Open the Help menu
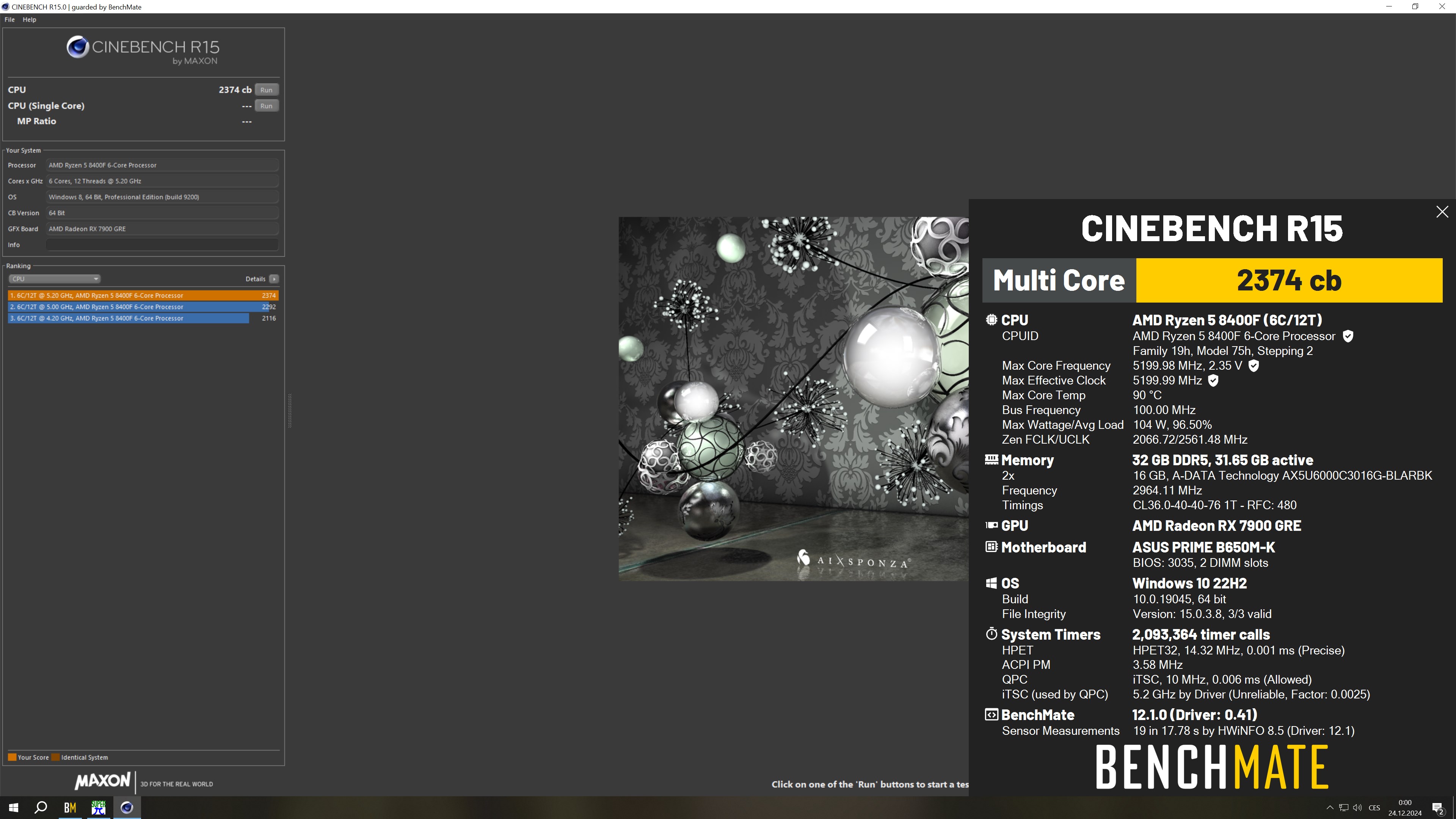 [30, 19]
